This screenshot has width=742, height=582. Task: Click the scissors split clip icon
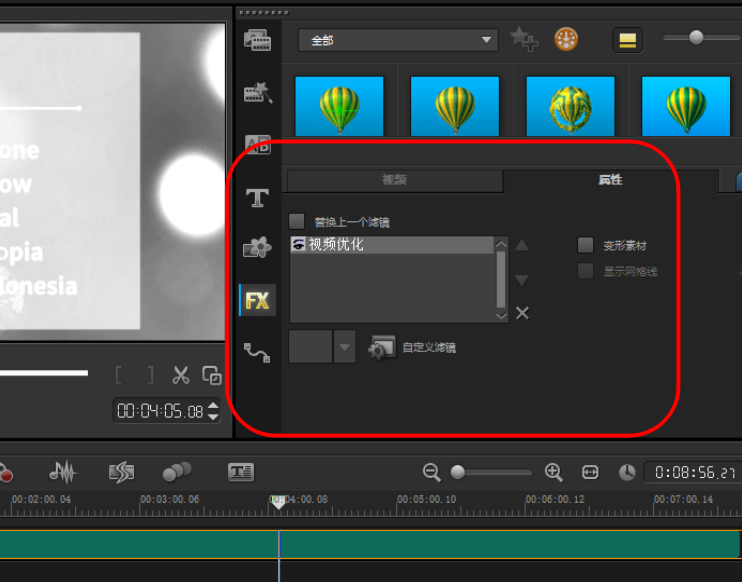180,375
